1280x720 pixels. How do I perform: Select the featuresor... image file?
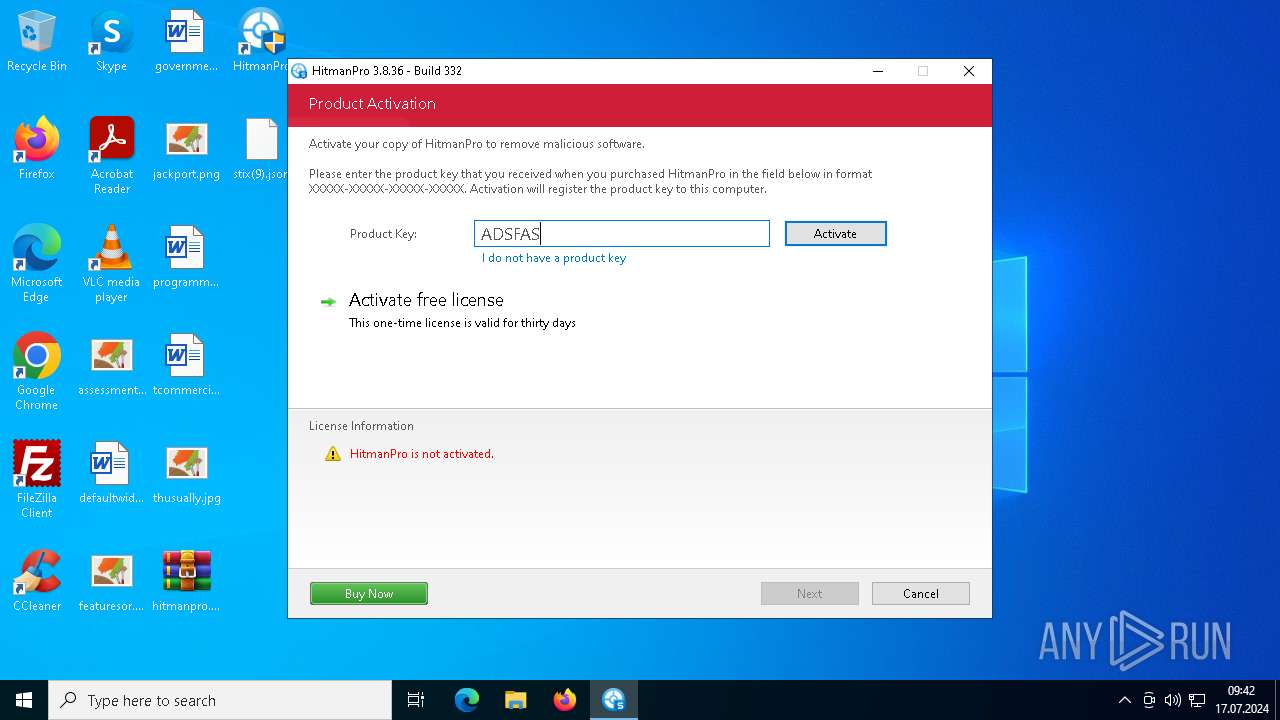pos(111,581)
